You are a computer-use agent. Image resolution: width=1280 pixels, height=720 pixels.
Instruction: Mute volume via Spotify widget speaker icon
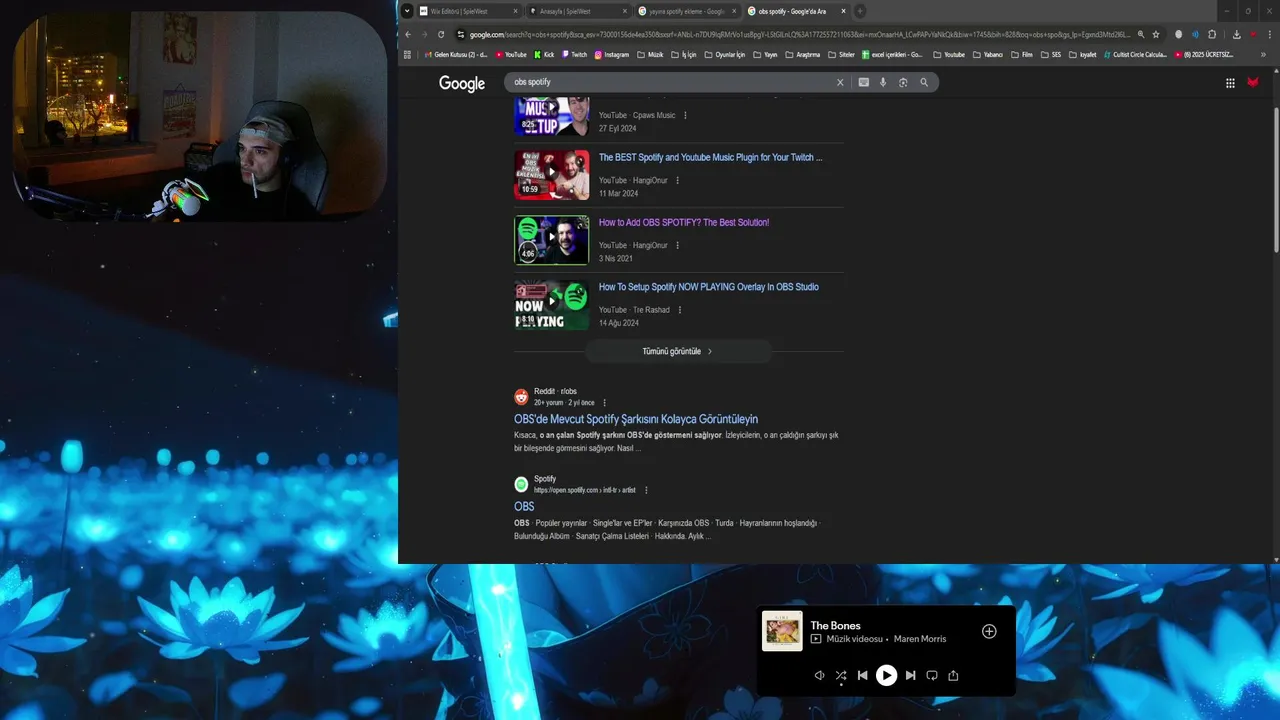pyautogui.click(x=819, y=675)
